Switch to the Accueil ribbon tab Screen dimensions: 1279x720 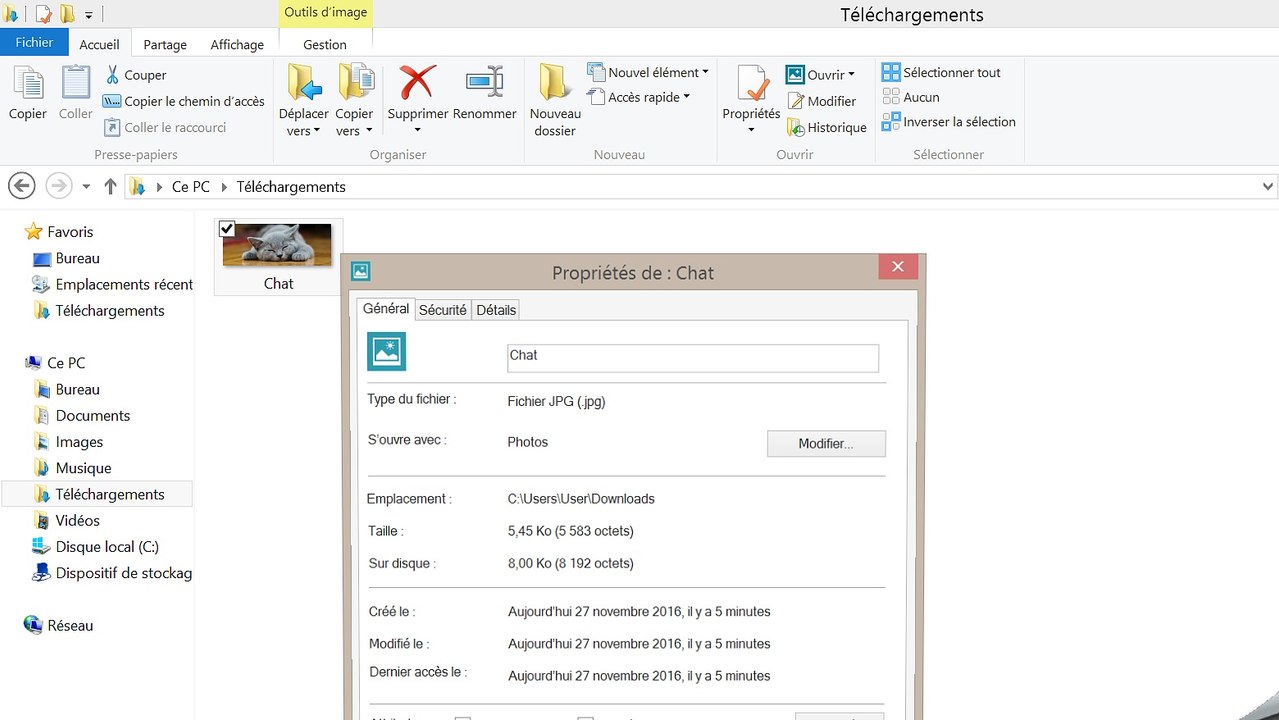[x=100, y=44]
